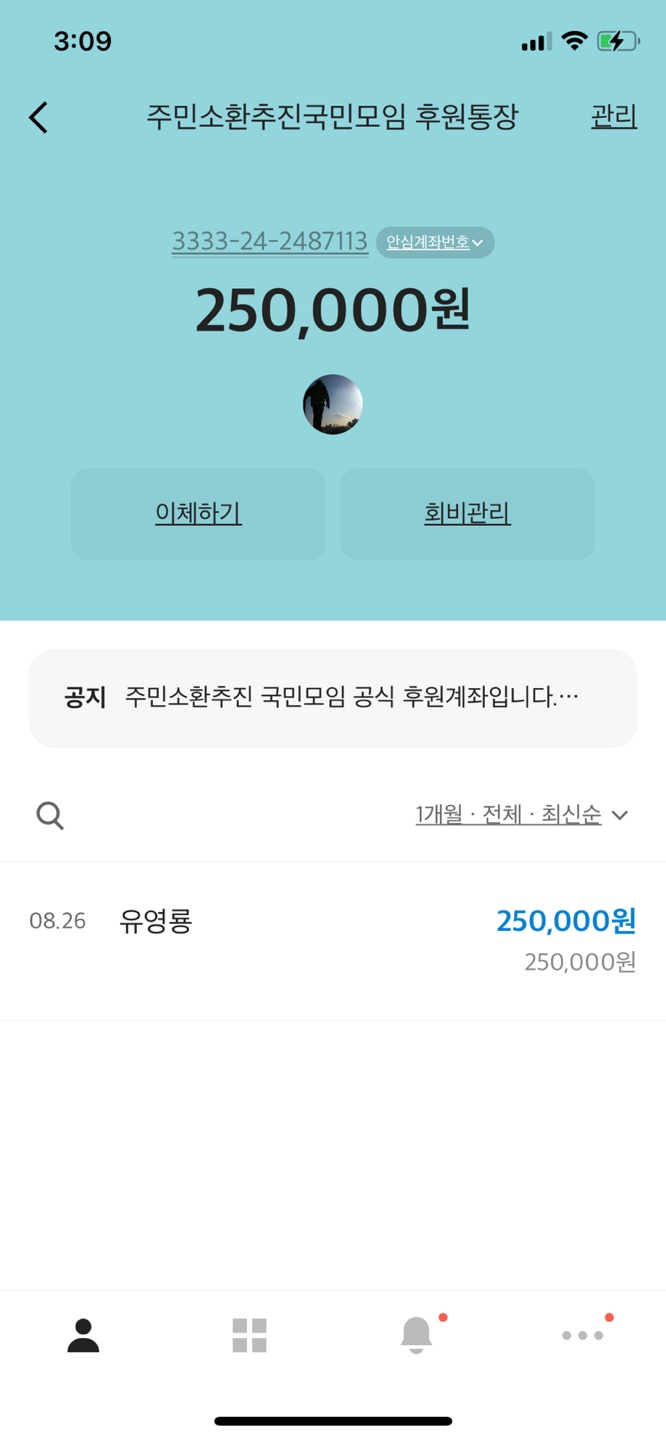Open the member profile photo
Viewport: 666px width, 1440px height.
click(332, 404)
